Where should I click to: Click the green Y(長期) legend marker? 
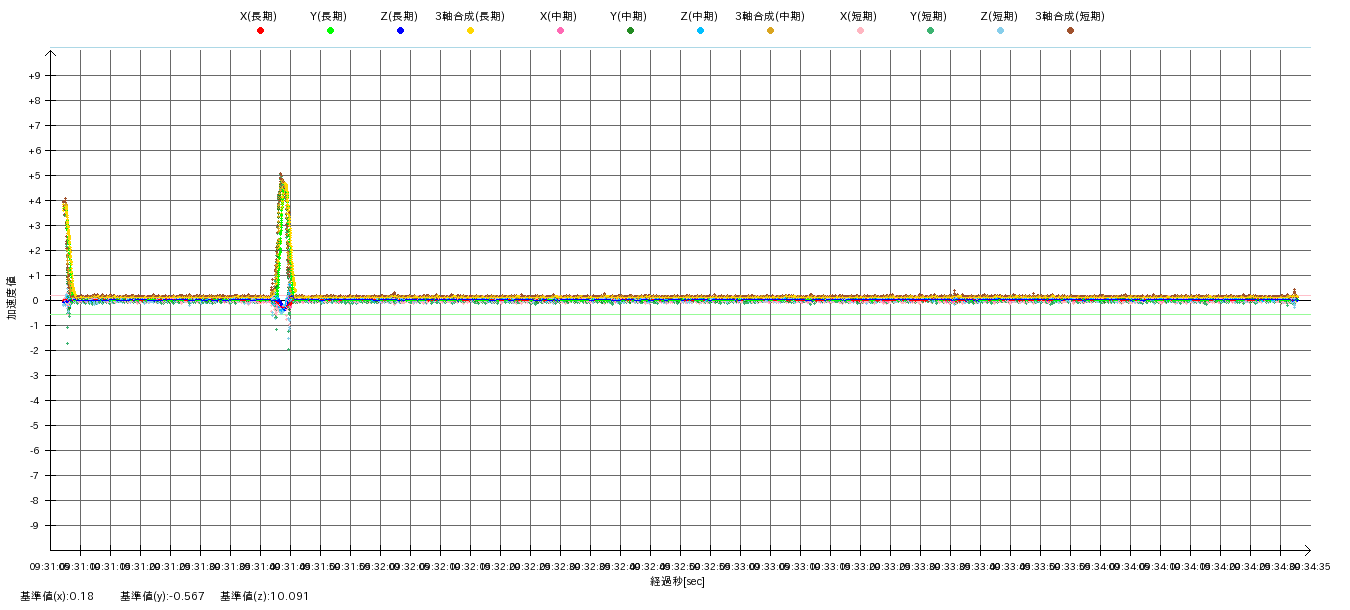330,31
